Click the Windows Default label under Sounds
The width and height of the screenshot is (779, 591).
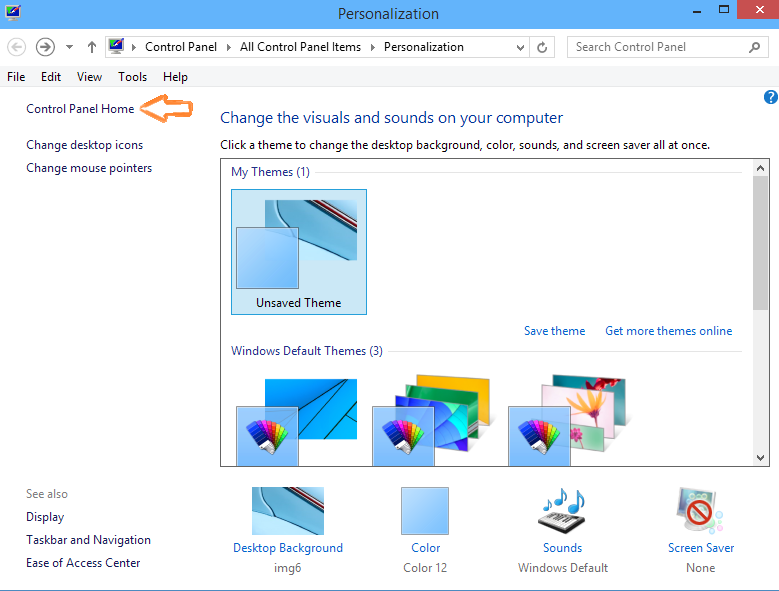563,568
